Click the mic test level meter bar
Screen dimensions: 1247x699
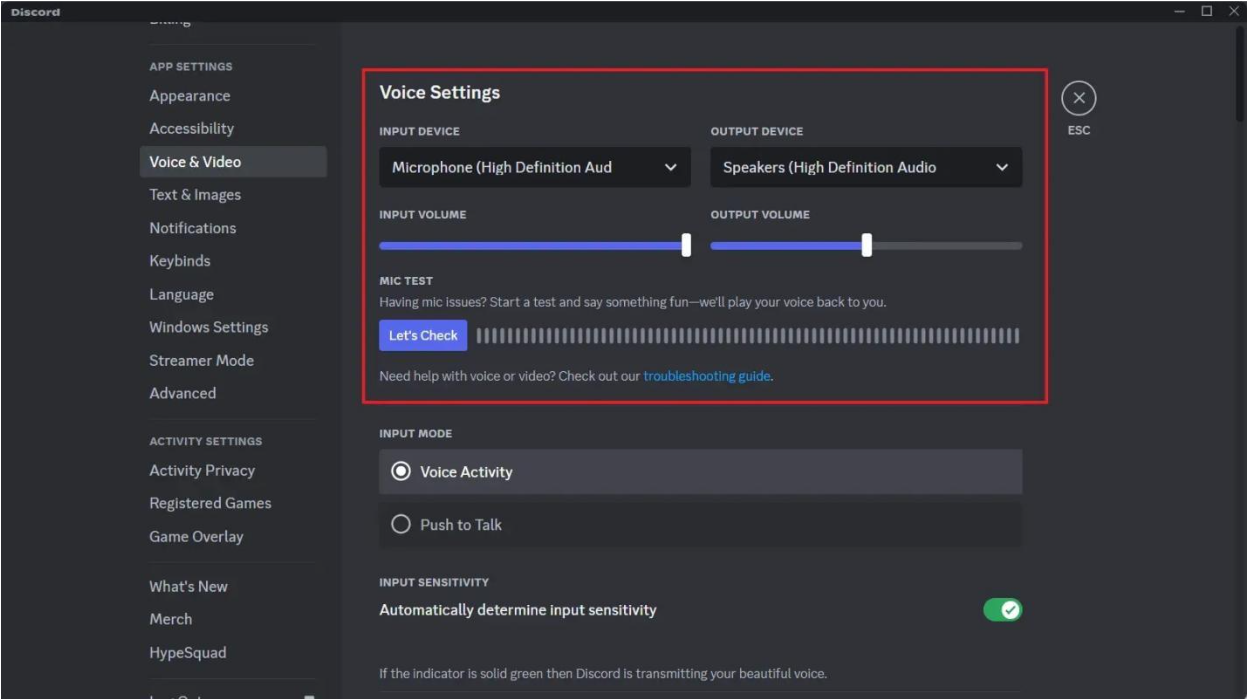pyautogui.click(x=748, y=336)
